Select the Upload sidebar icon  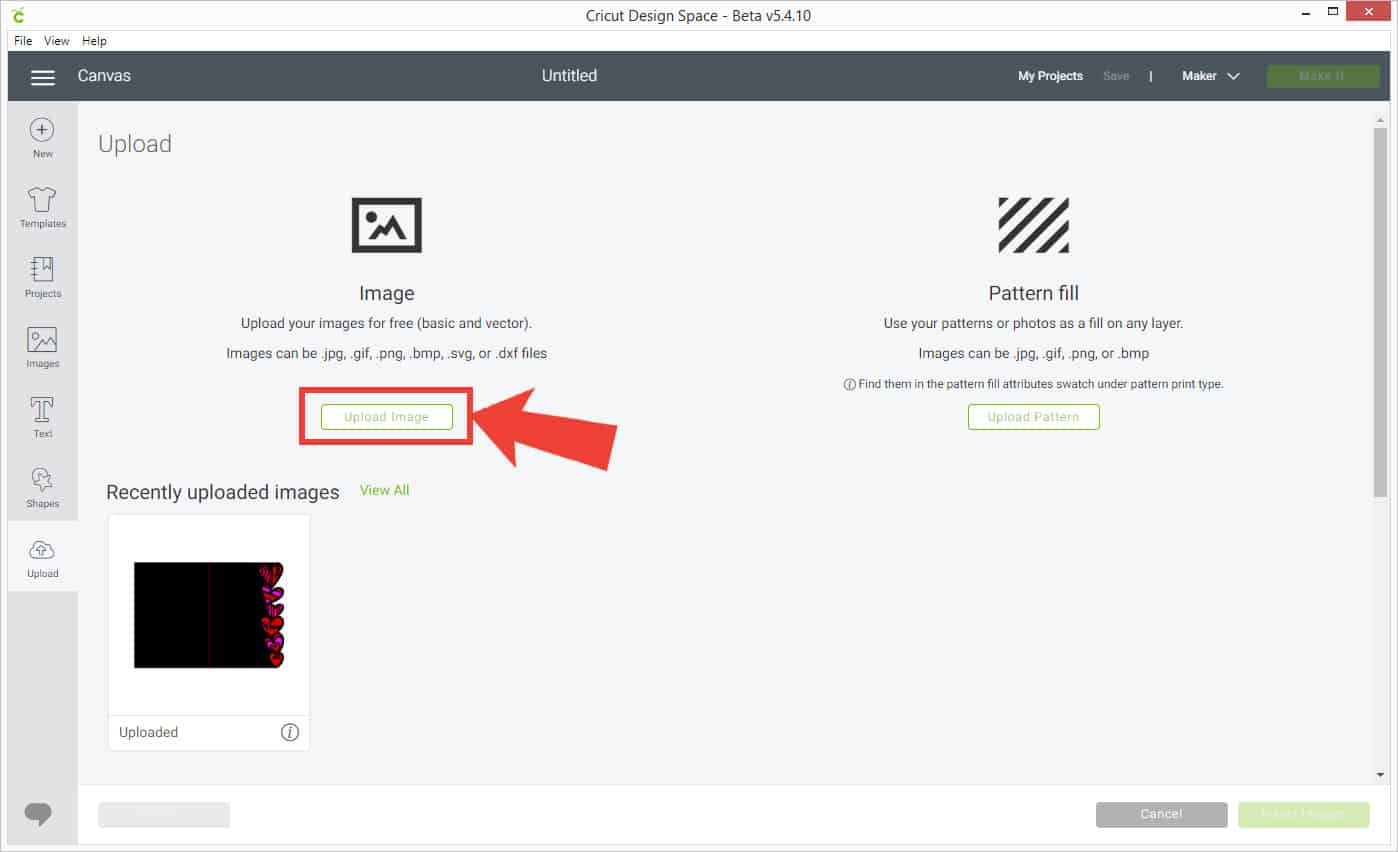tap(42, 558)
